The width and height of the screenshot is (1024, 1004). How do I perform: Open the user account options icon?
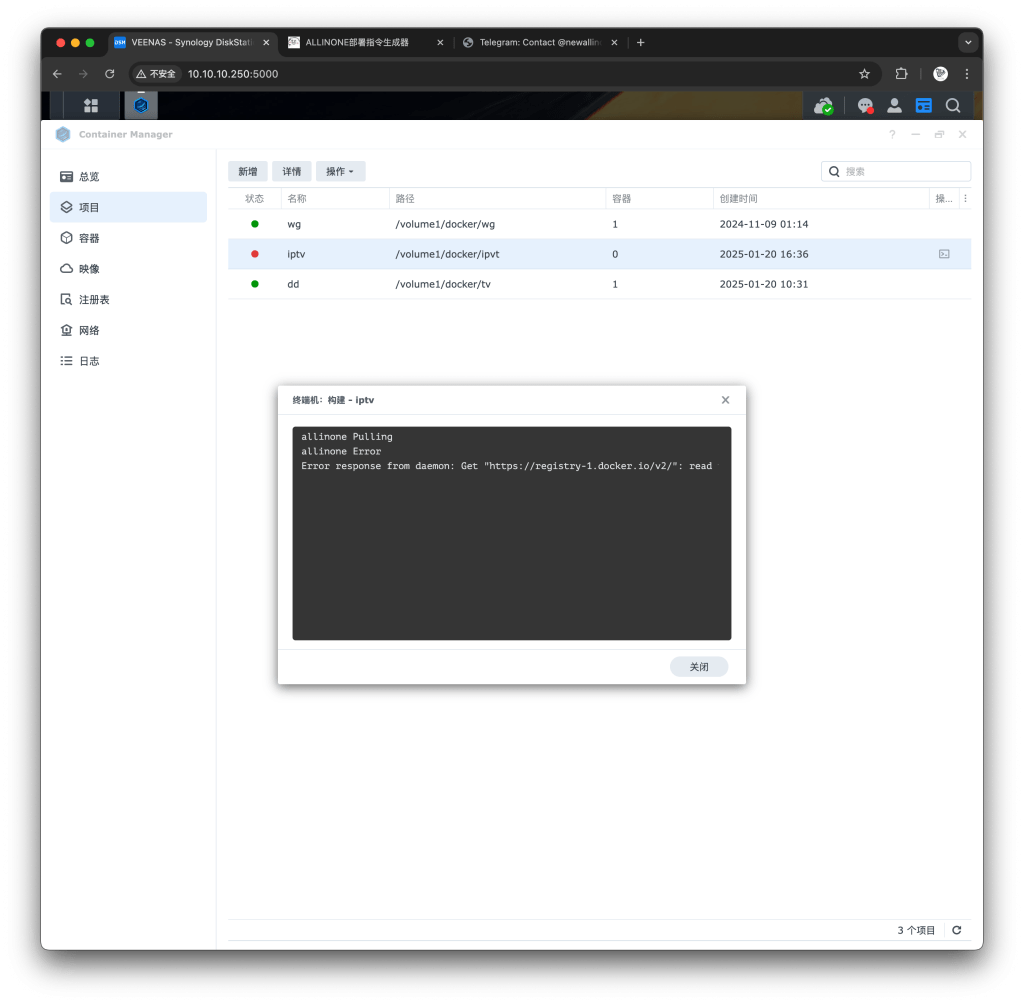(894, 105)
